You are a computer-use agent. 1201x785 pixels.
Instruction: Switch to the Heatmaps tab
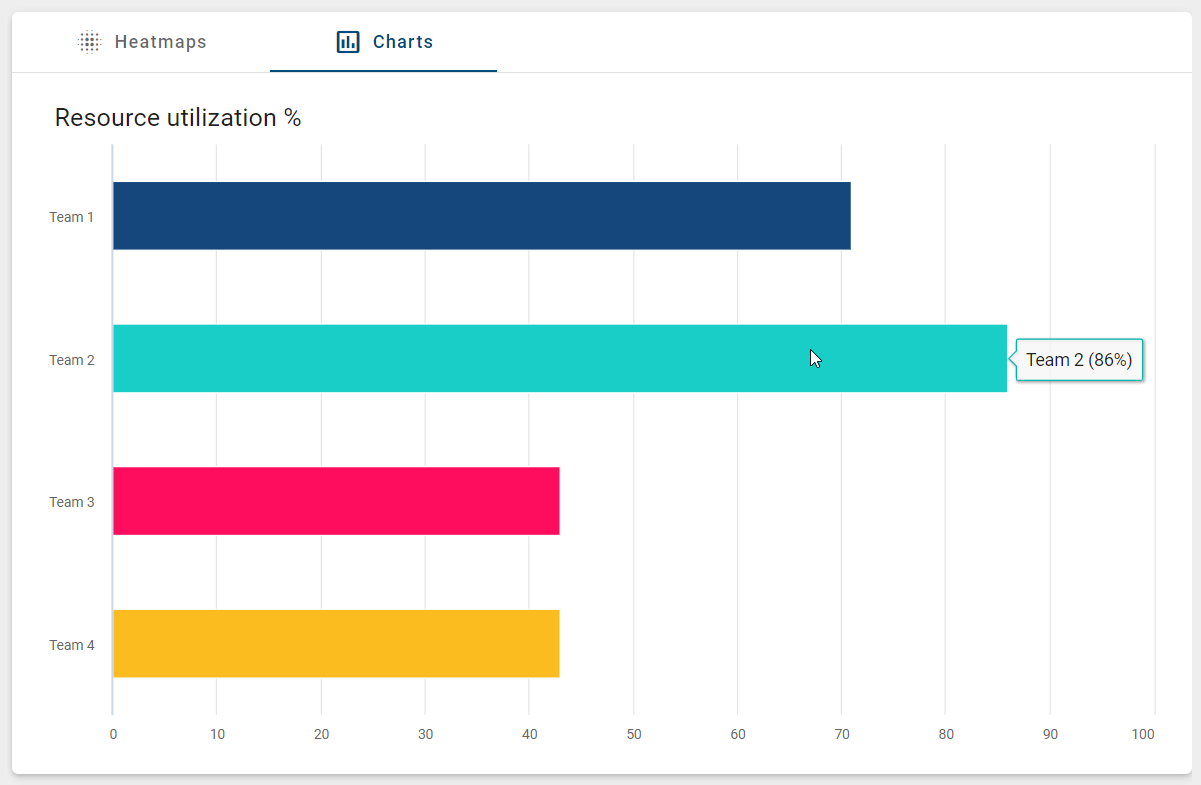[160, 42]
